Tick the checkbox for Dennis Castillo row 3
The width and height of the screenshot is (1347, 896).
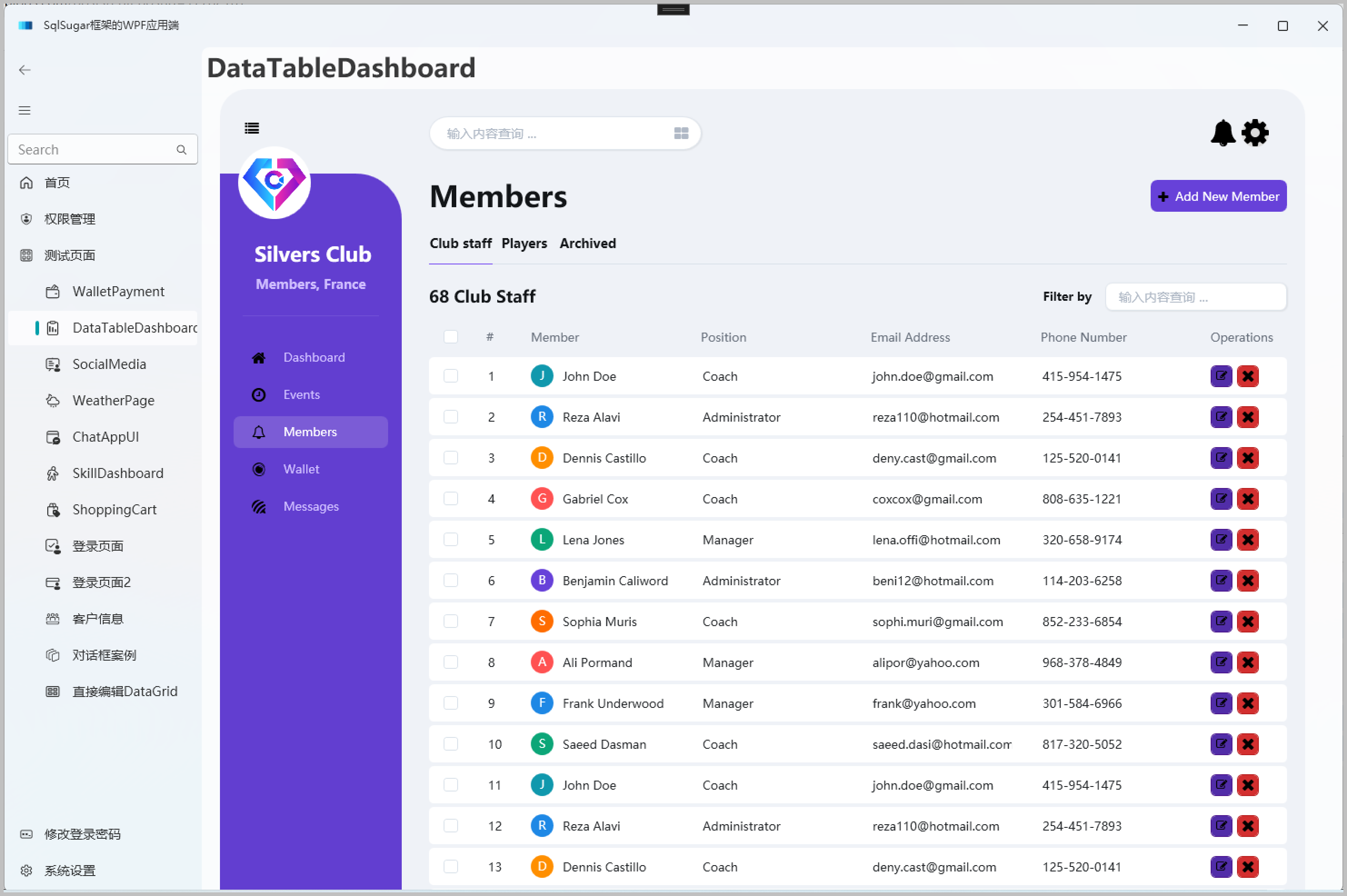[450, 458]
